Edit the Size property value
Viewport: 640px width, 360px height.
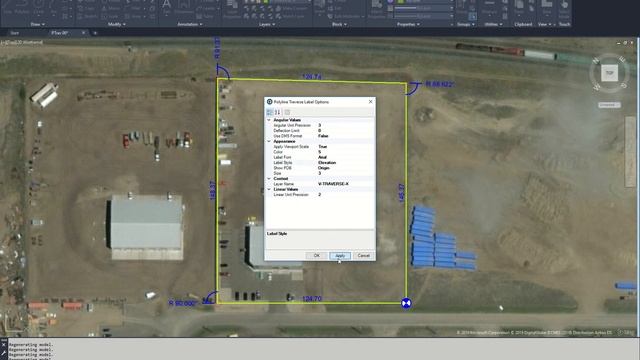[345, 173]
